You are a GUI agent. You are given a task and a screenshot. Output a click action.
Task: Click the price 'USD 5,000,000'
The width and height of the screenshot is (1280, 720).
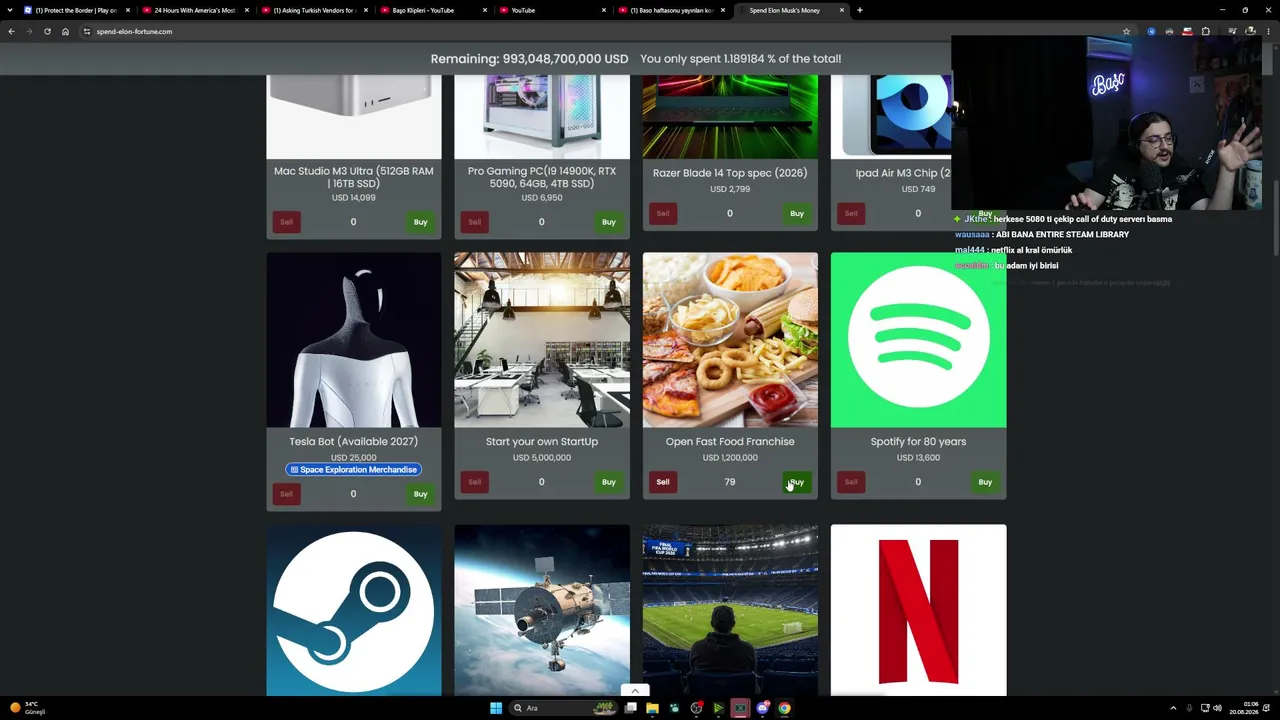click(x=542, y=458)
